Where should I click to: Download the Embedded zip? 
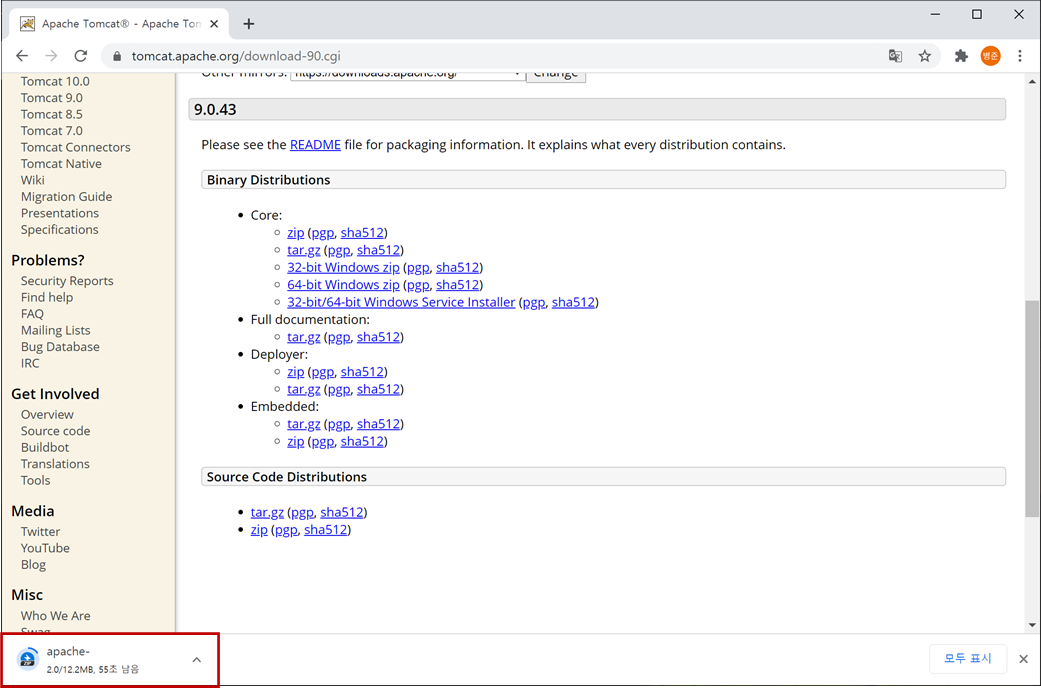(x=295, y=442)
